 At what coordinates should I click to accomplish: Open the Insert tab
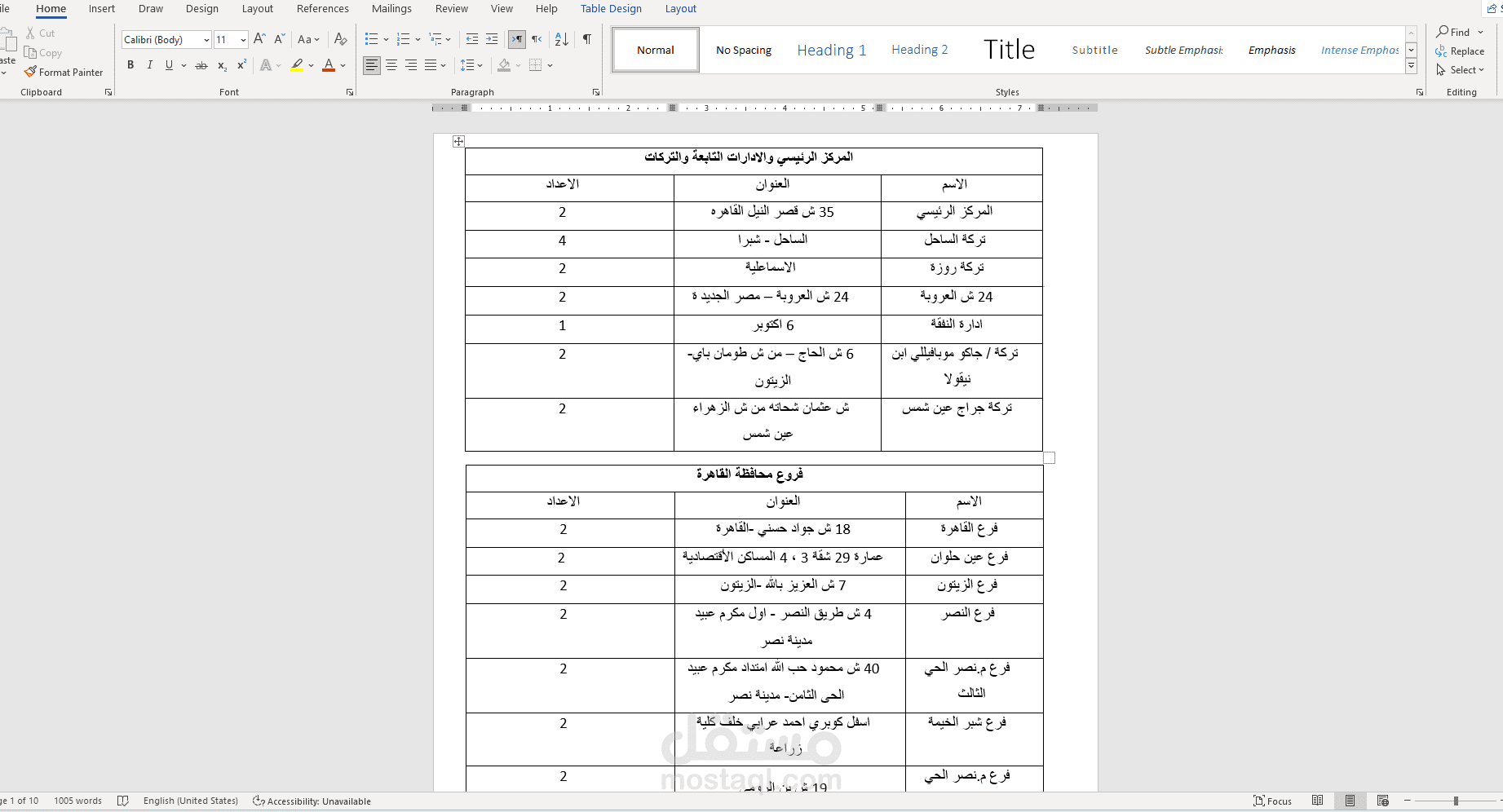(x=102, y=9)
